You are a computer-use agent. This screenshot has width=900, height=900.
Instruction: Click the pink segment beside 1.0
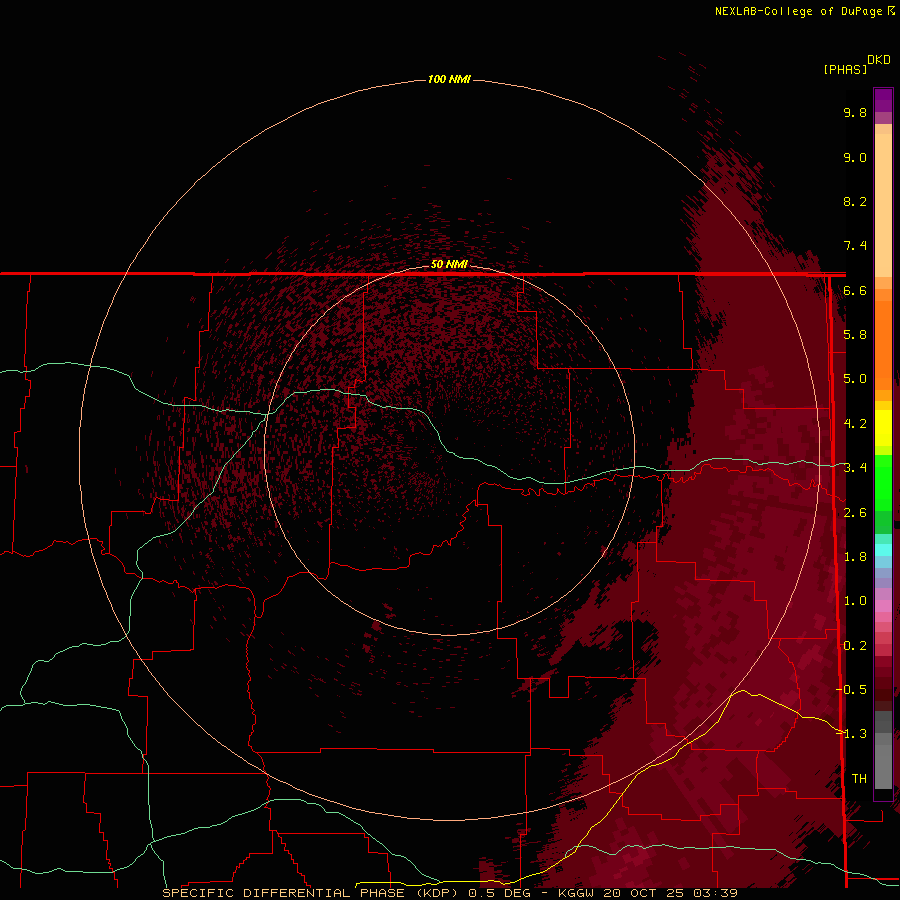tap(883, 606)
